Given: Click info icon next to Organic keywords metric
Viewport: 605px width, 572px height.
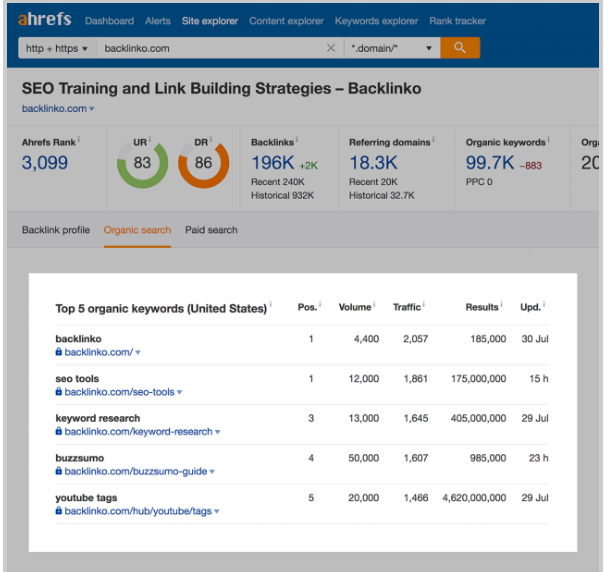Looking at the screenshot, I should coord(549,139).
